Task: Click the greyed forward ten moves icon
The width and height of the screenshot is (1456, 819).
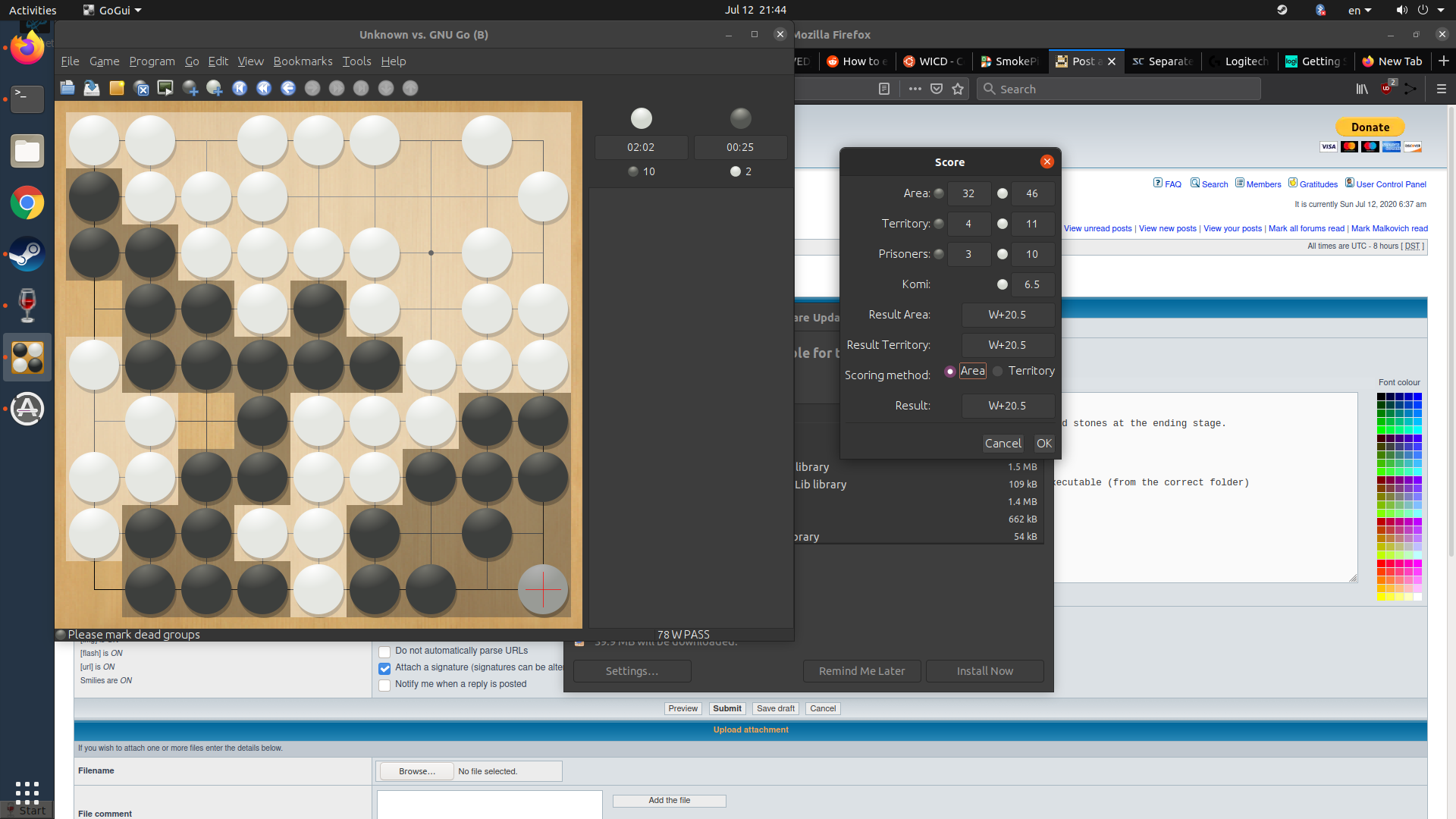Action: point(337,88)
